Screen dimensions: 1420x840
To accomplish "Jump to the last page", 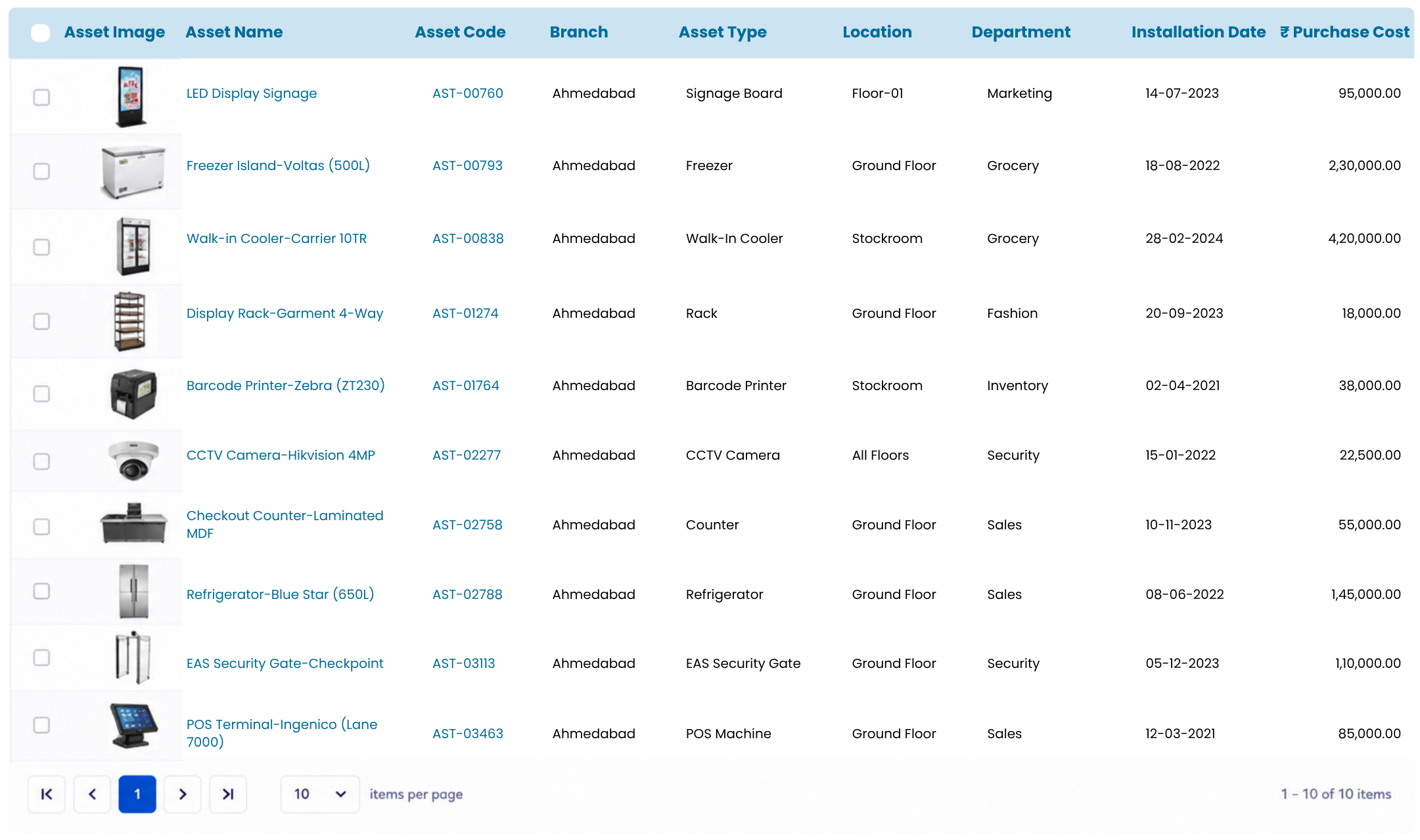I will point(228,794).
